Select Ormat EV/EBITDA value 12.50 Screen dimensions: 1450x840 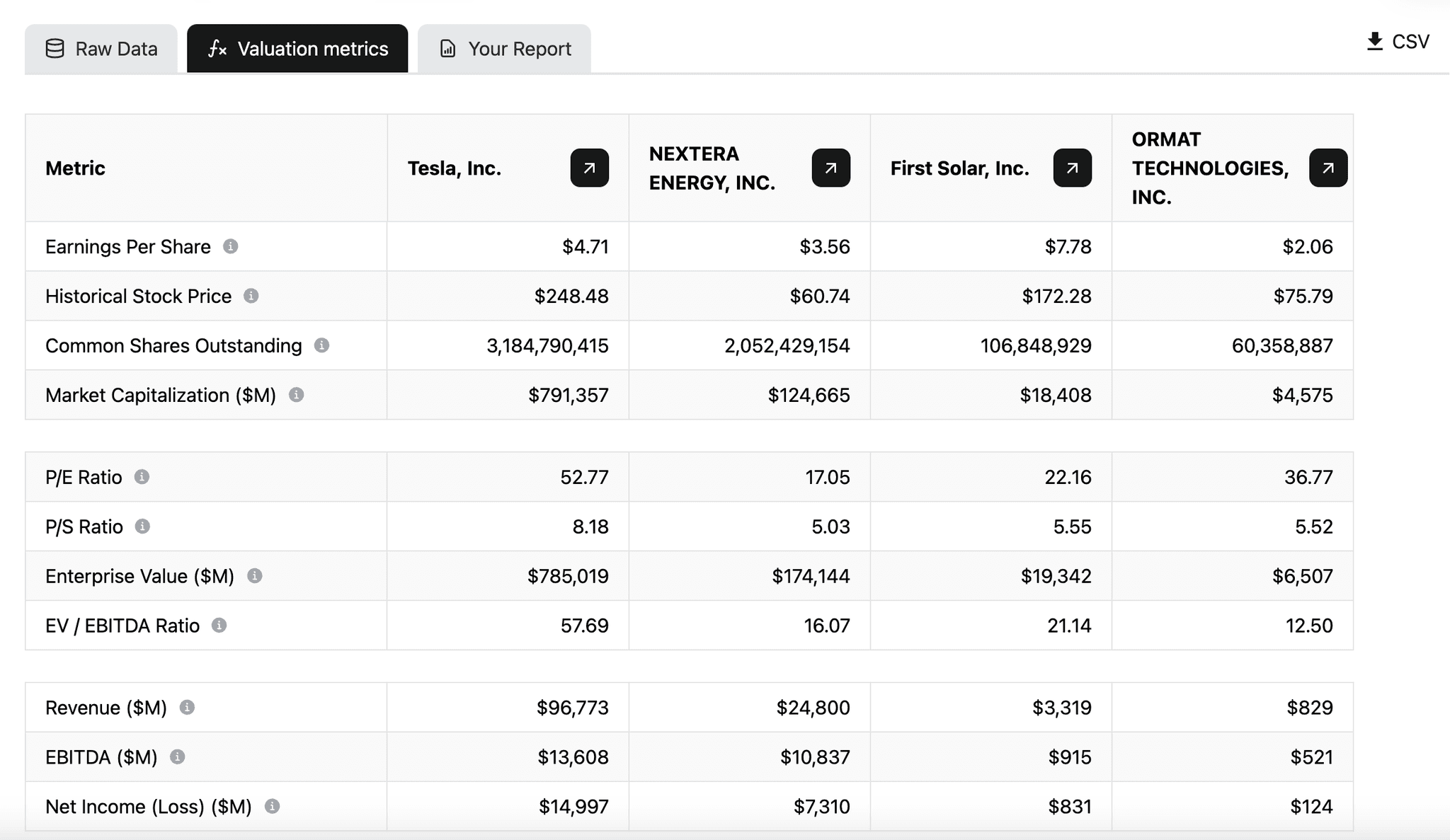pyautogui.click(x=1309, y=626)
